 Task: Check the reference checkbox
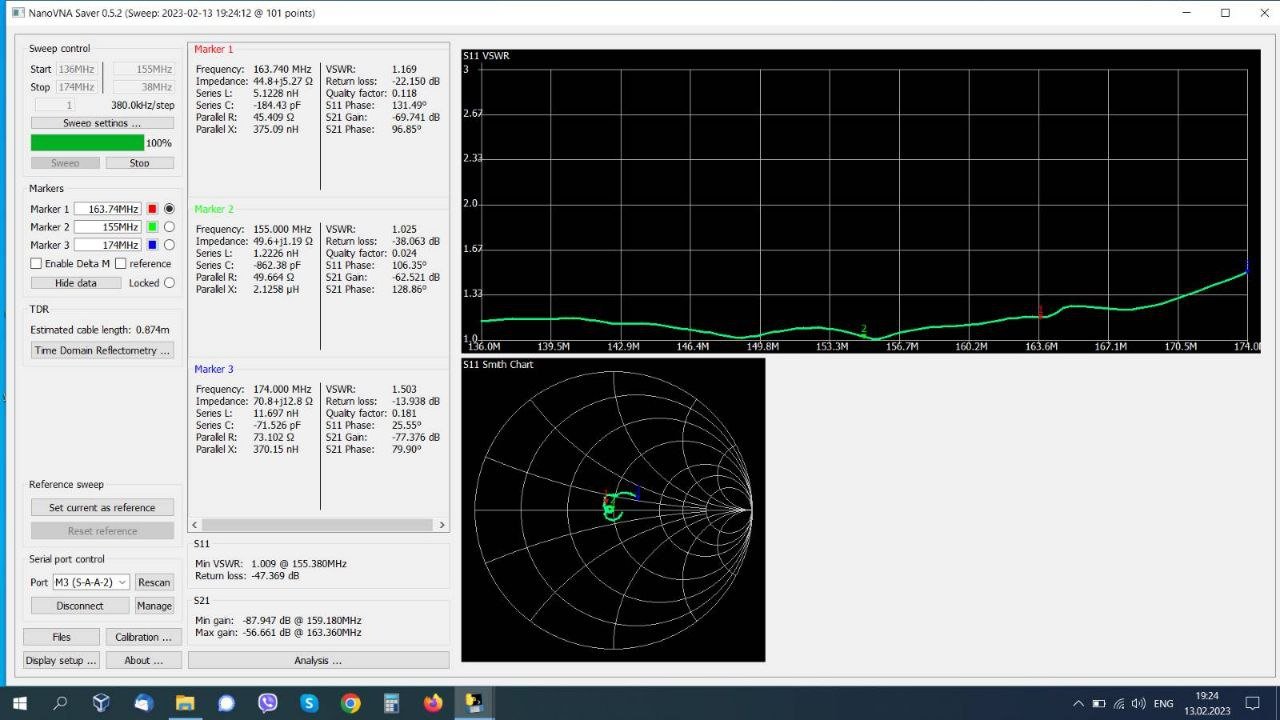pos(121,264)
